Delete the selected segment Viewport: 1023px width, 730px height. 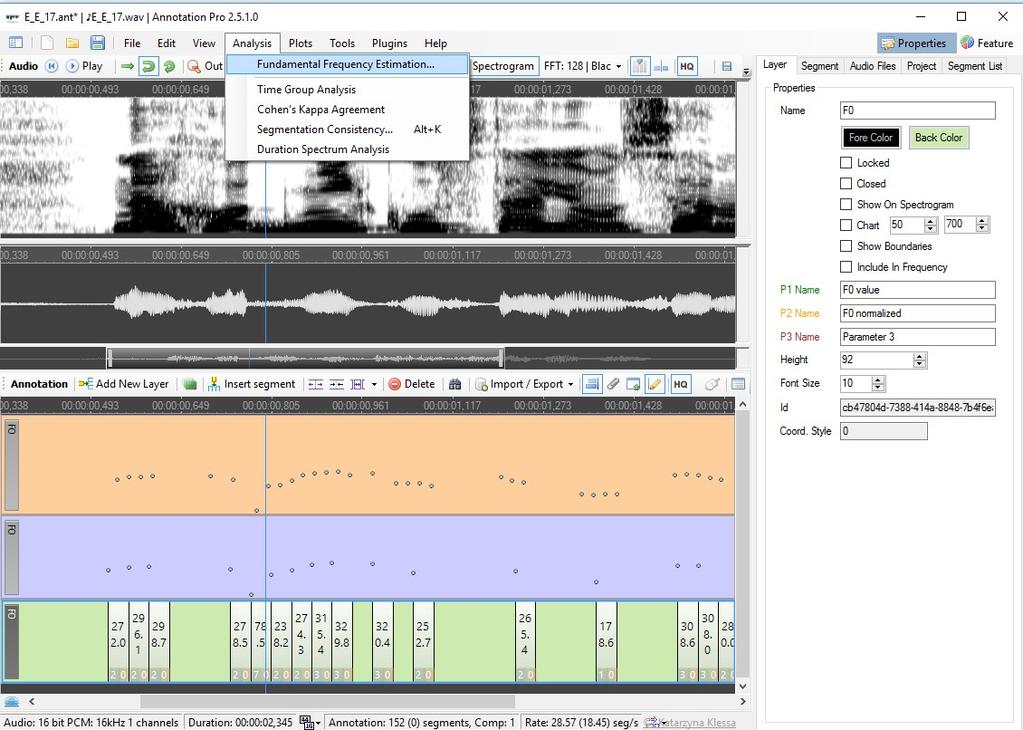click(x=412, y=384)
